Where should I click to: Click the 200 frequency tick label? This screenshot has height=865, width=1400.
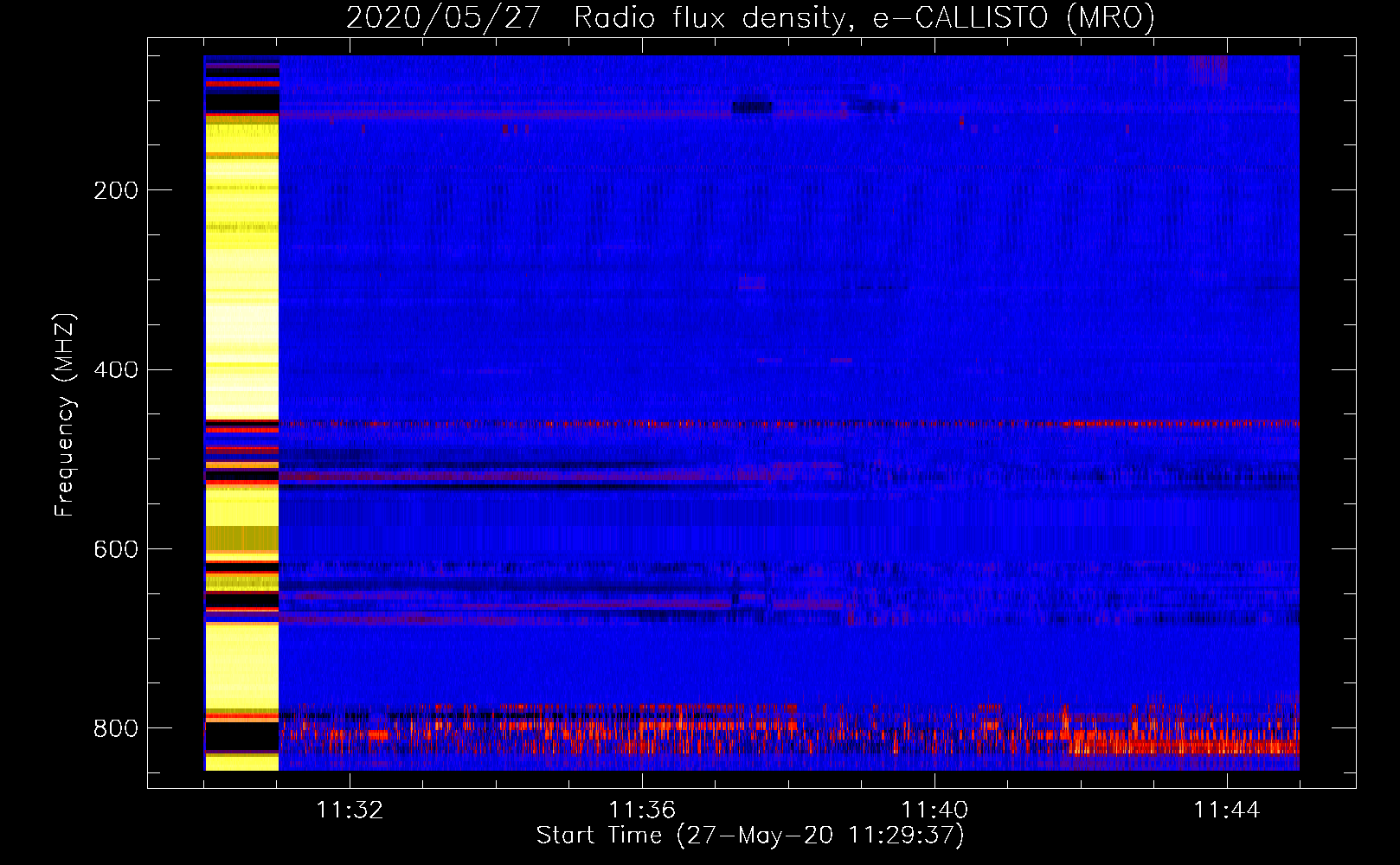point(116,190)
